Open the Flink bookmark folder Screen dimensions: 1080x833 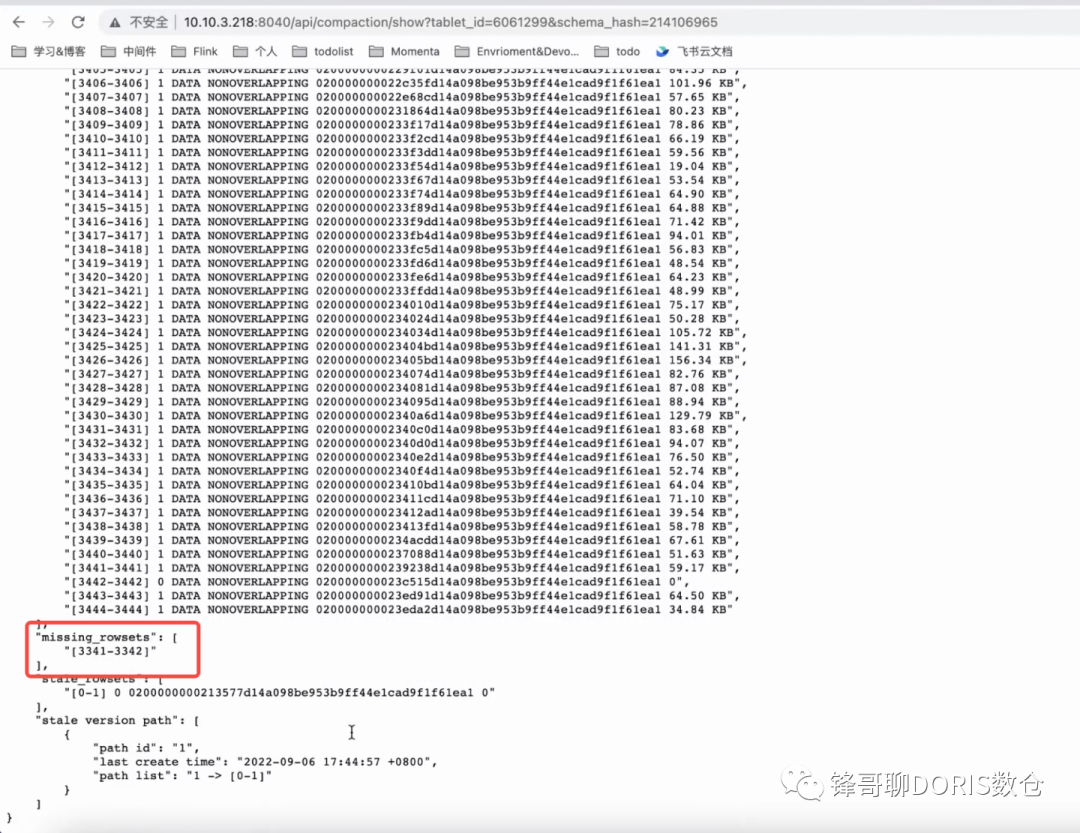point(194,52)
